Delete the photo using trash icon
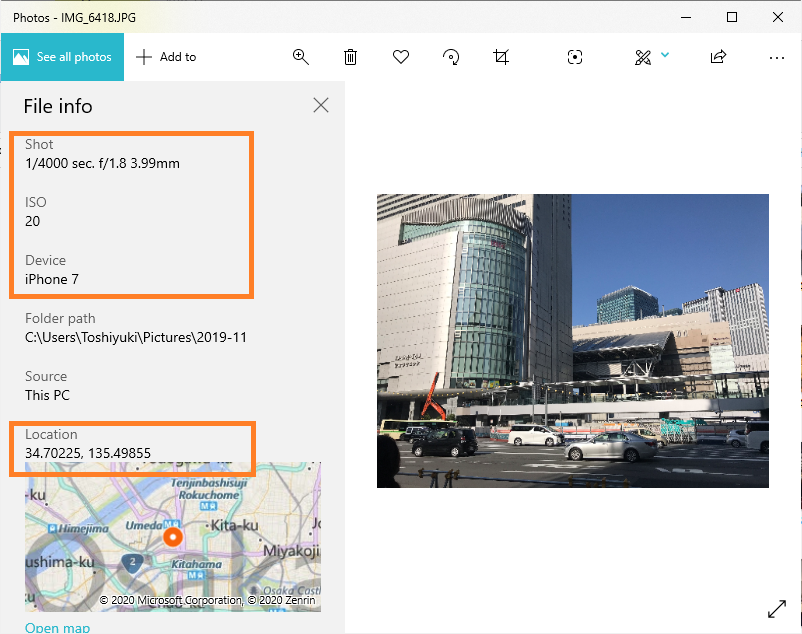 tap(350, 57)
